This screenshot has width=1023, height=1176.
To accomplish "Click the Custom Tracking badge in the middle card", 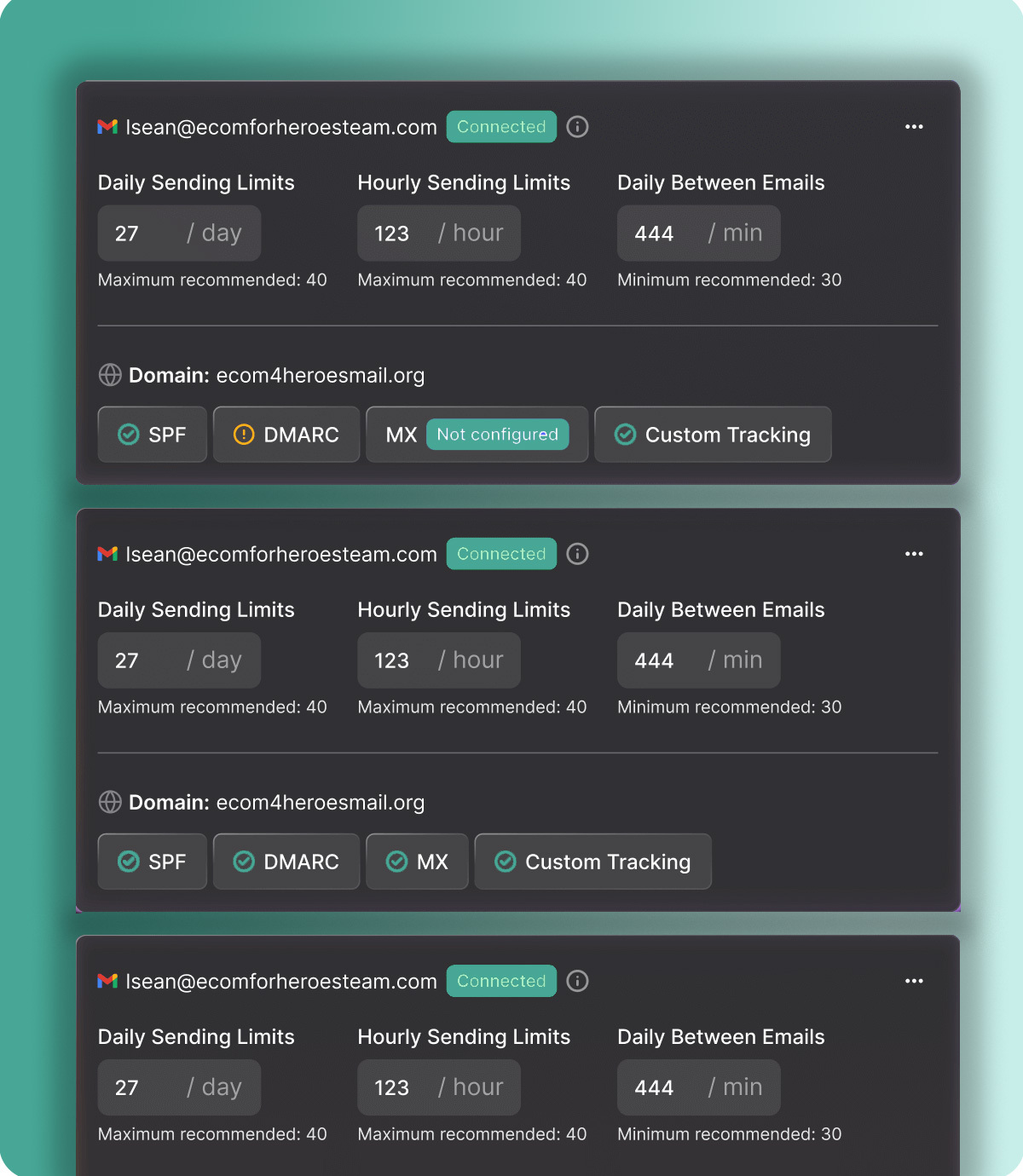I will click(593, 862).
